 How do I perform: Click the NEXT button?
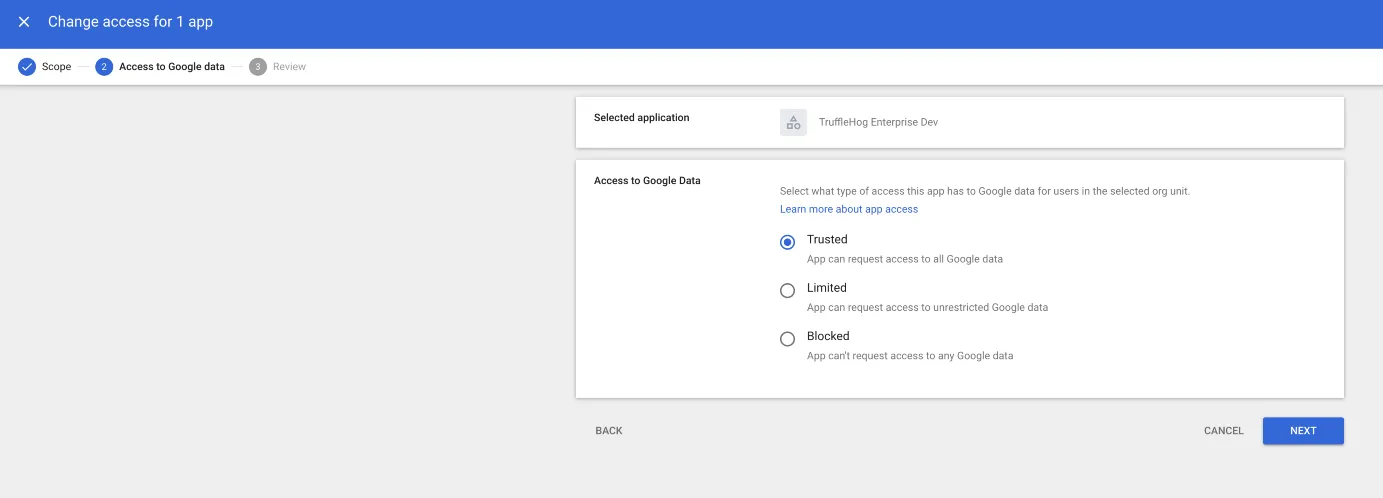(x=1303, y=431)
